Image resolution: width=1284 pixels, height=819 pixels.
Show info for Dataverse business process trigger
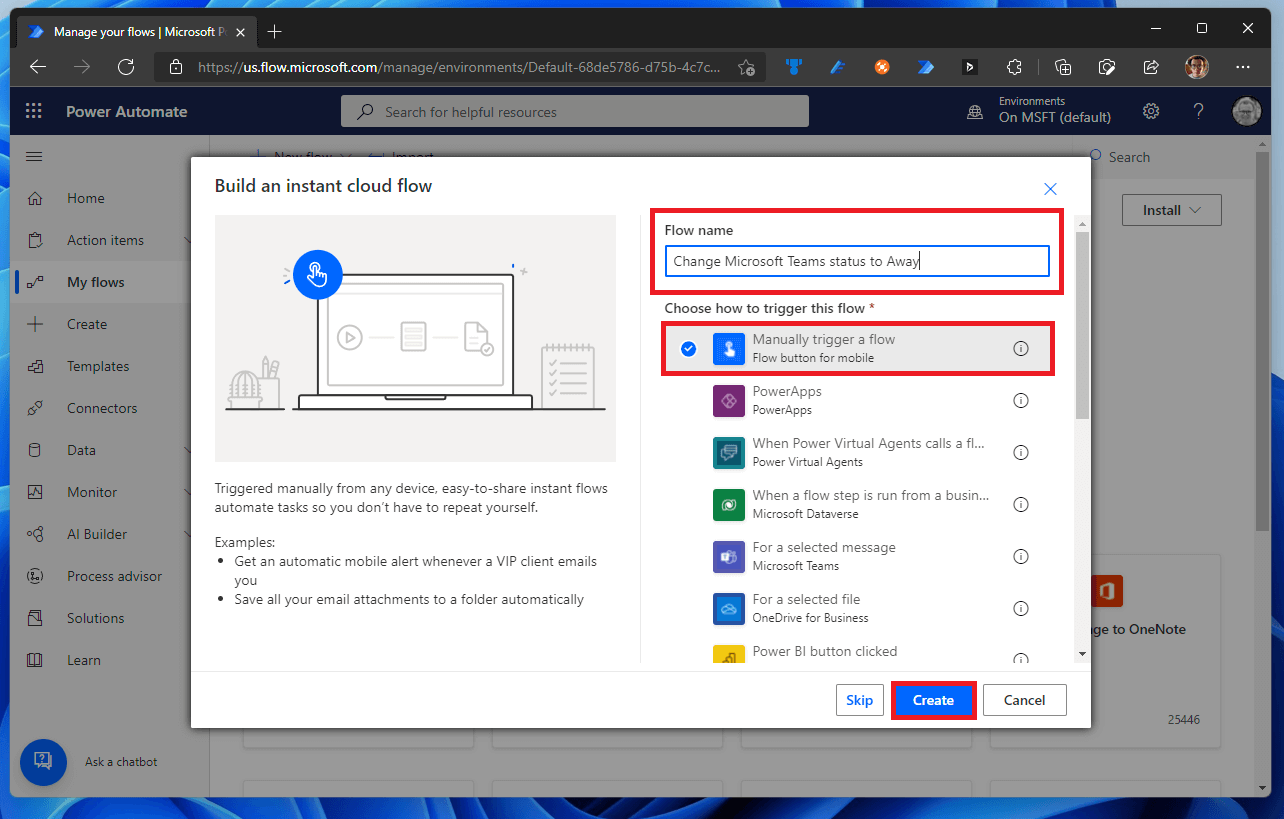[1021, 505]
